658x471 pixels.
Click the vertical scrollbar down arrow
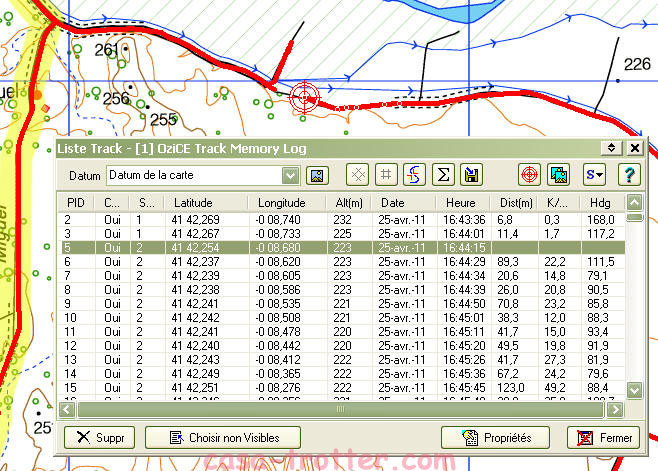click(634, 390)
